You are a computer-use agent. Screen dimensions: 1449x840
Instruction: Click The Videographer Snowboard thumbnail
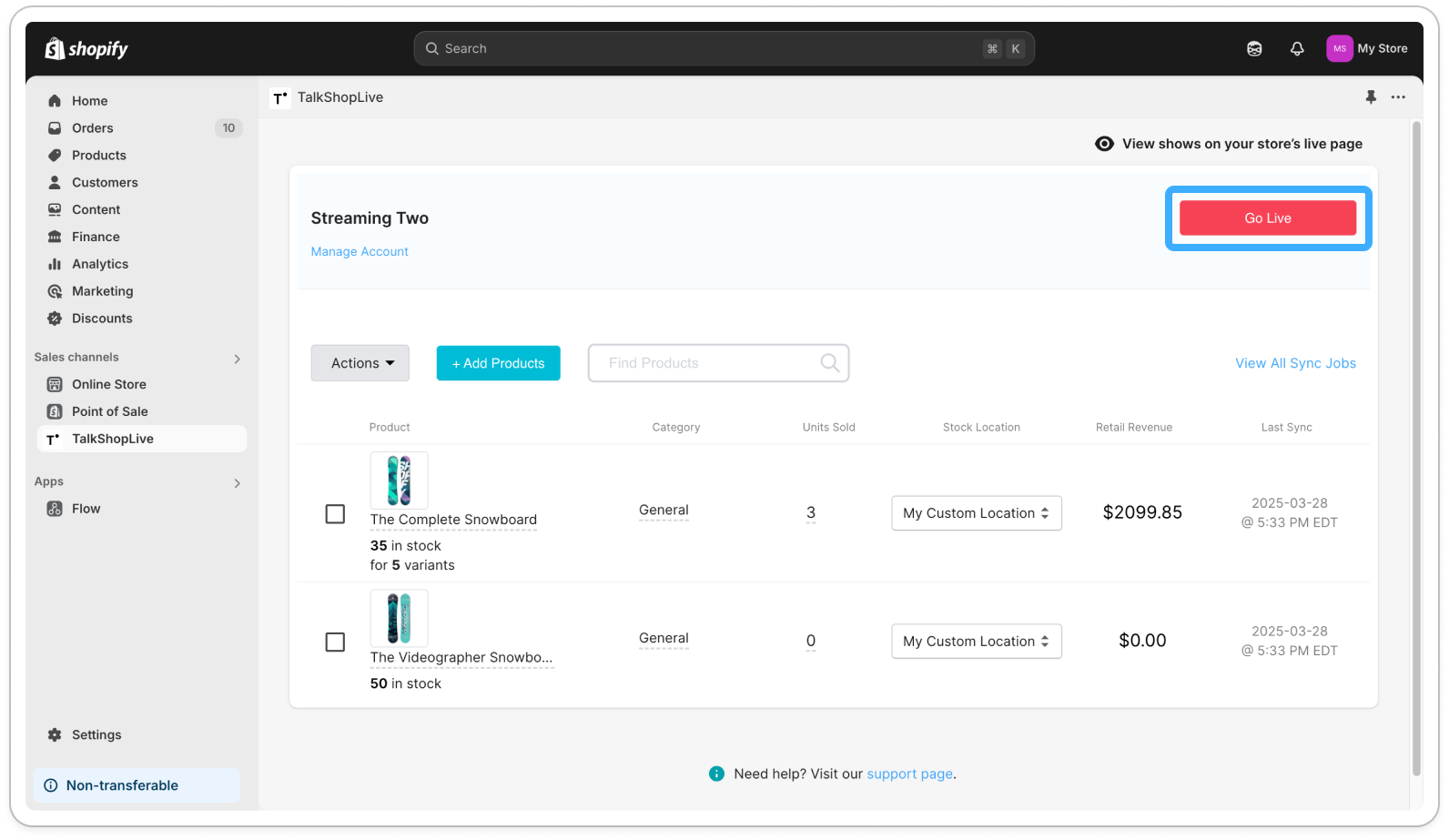pos(399,618)
